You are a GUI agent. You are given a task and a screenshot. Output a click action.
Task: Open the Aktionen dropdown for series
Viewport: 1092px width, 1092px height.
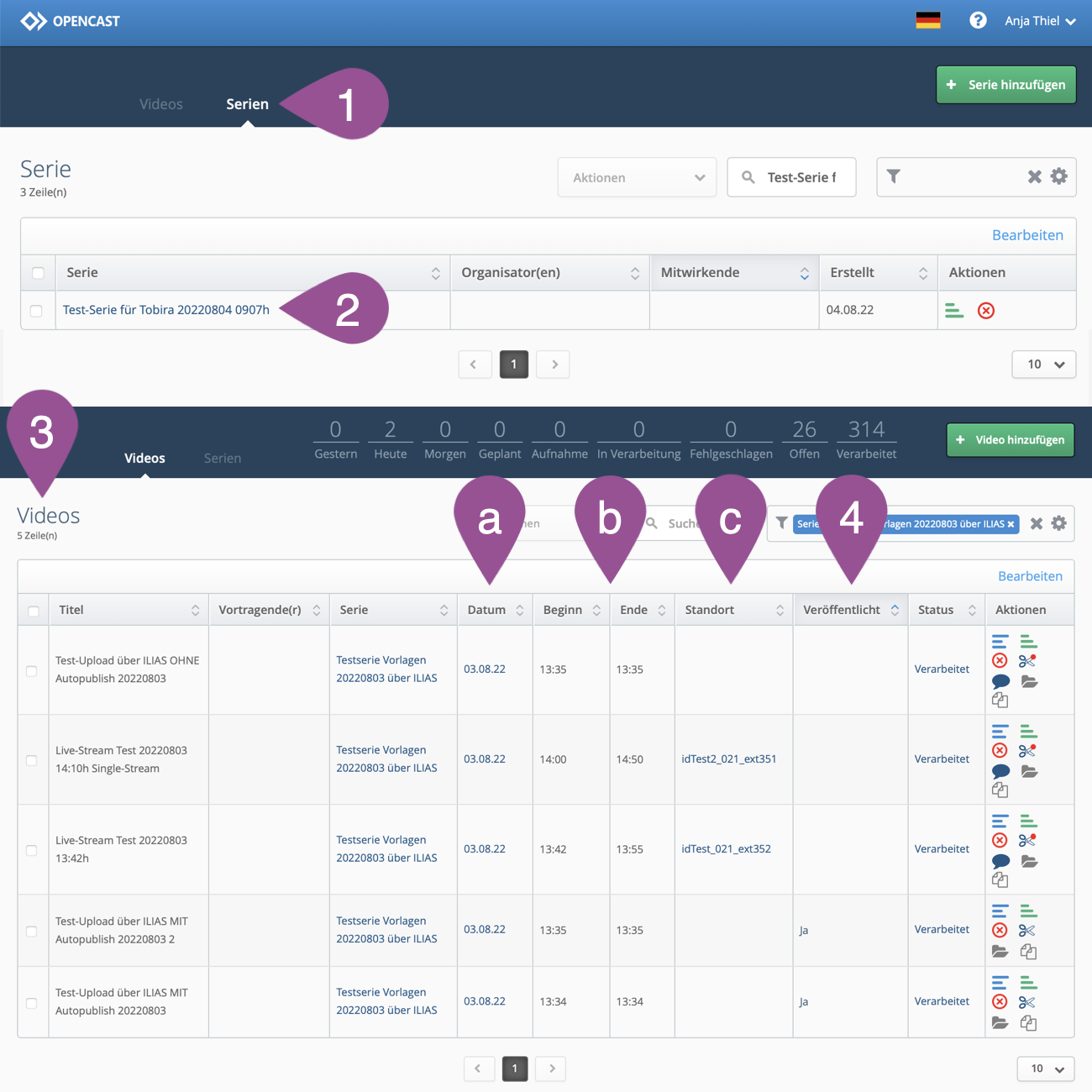(637, 177)
